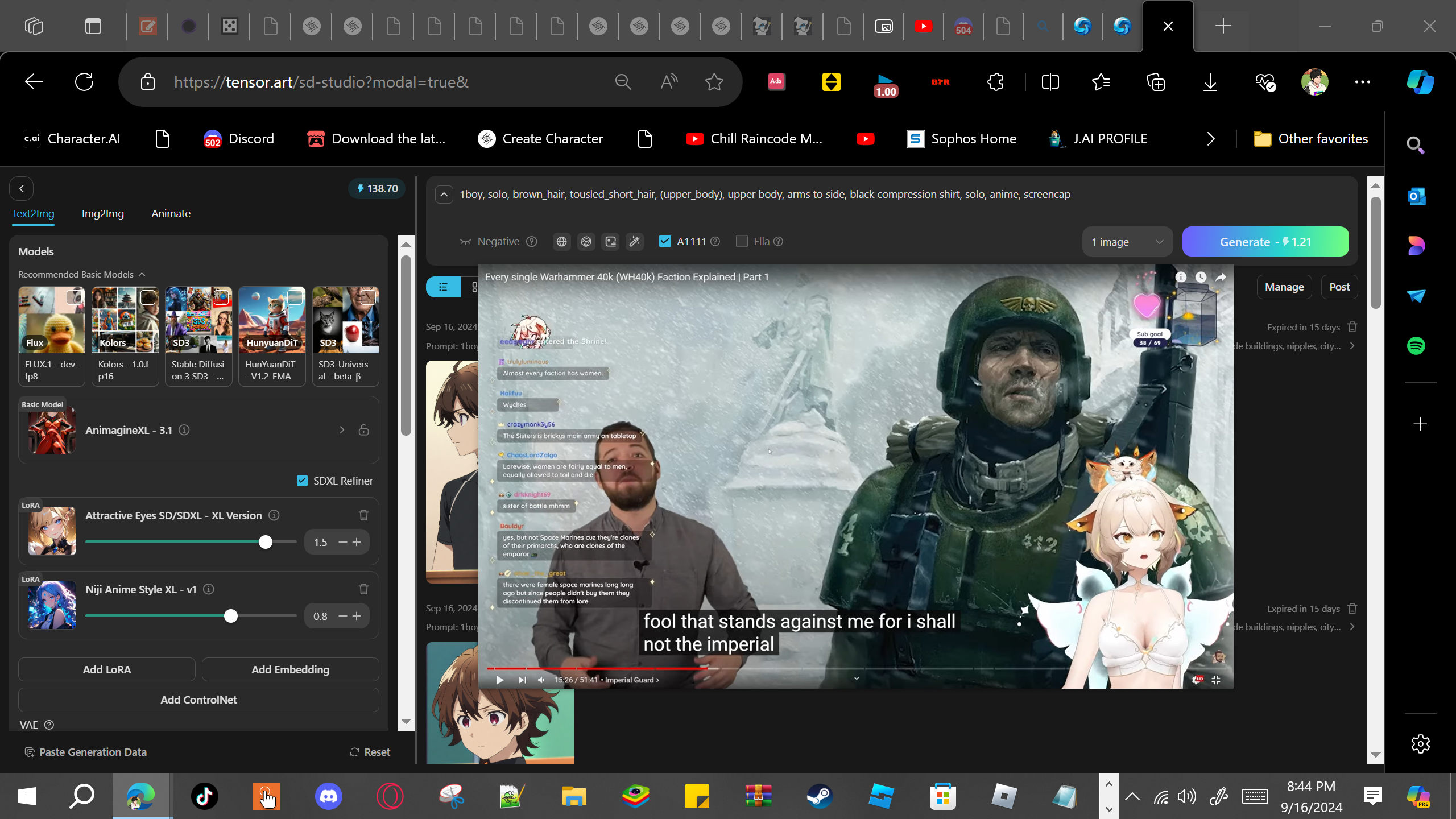Click the share arrow on the video overlay
The width and height of the screenshot is (1456, 819).
click(x=1221, y=277)
